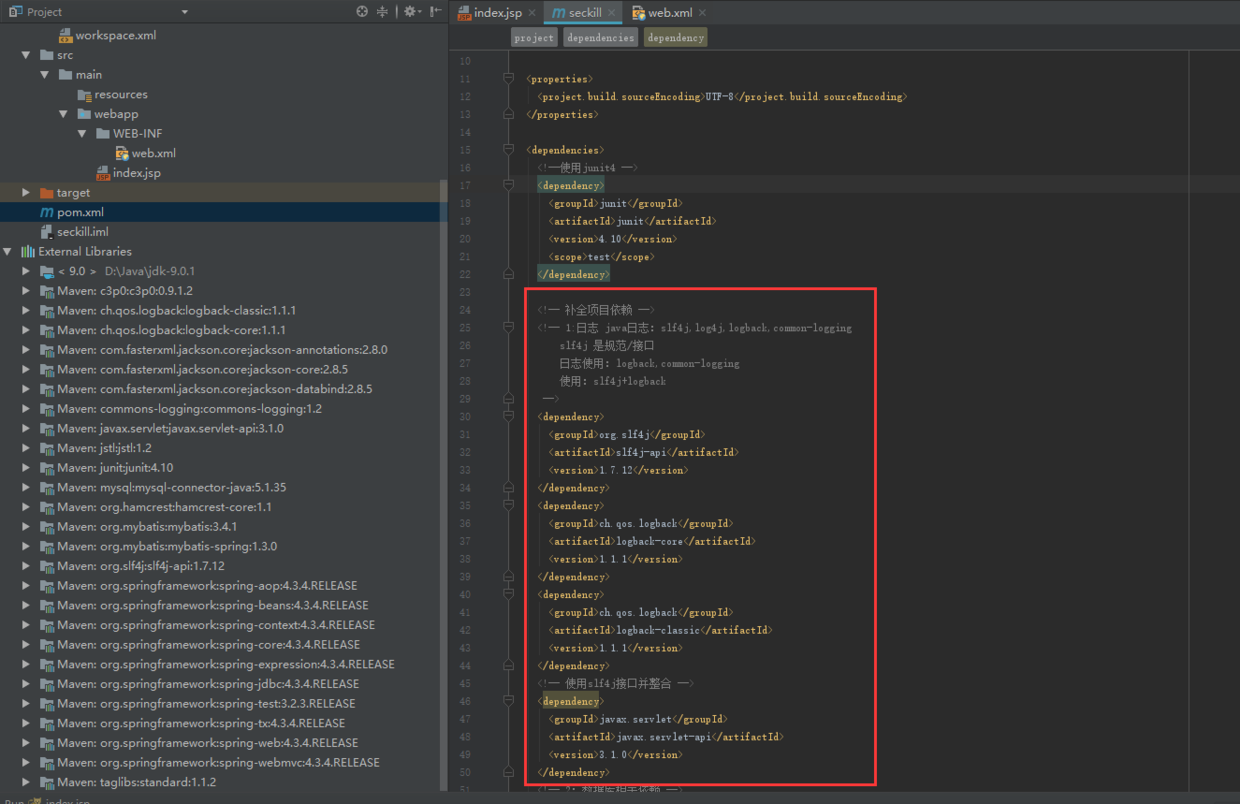
Task: Click the junit:junit:4.10 library icon
Action: tap(47, 468)
